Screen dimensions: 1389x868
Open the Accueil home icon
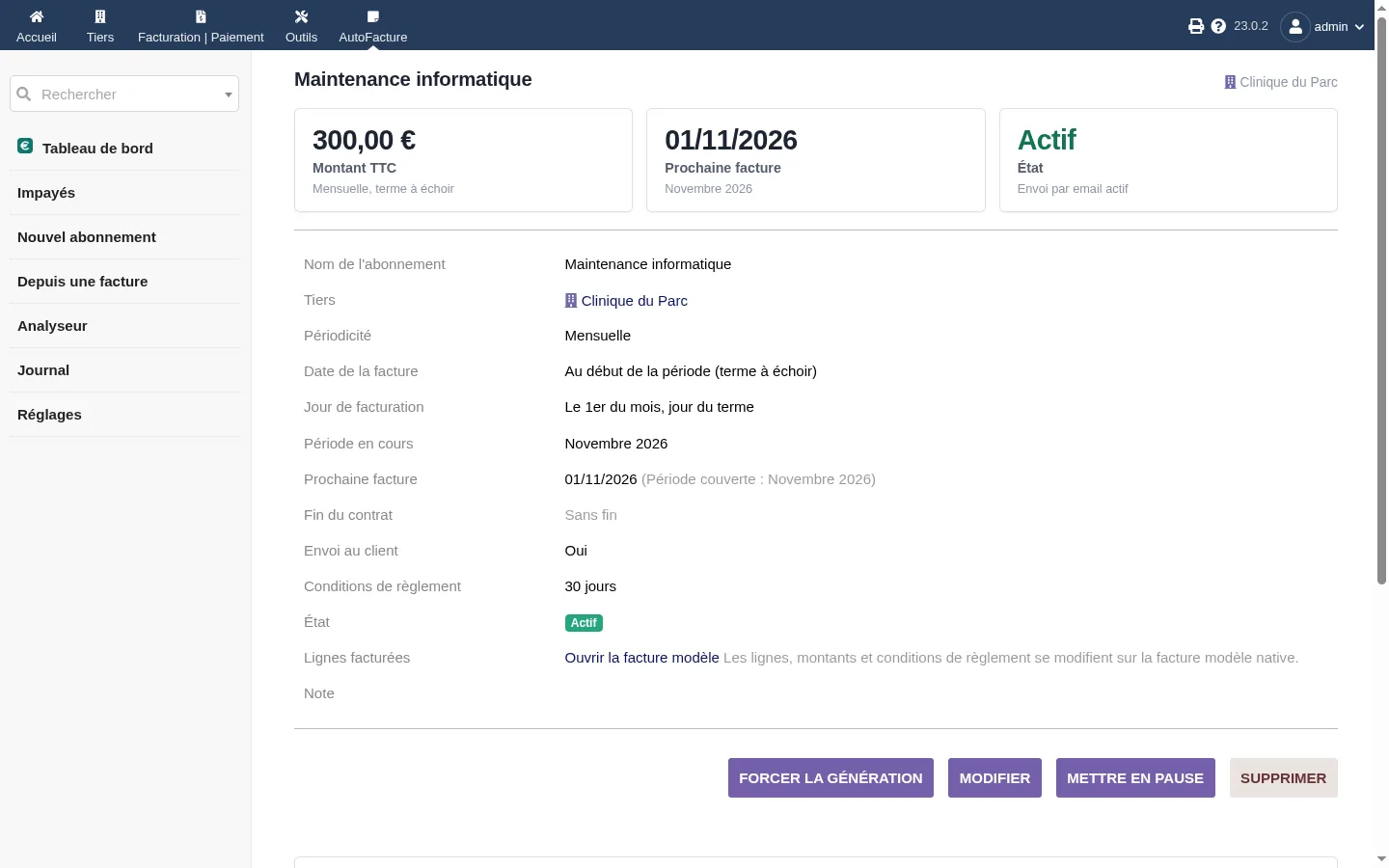coord(37,16)
